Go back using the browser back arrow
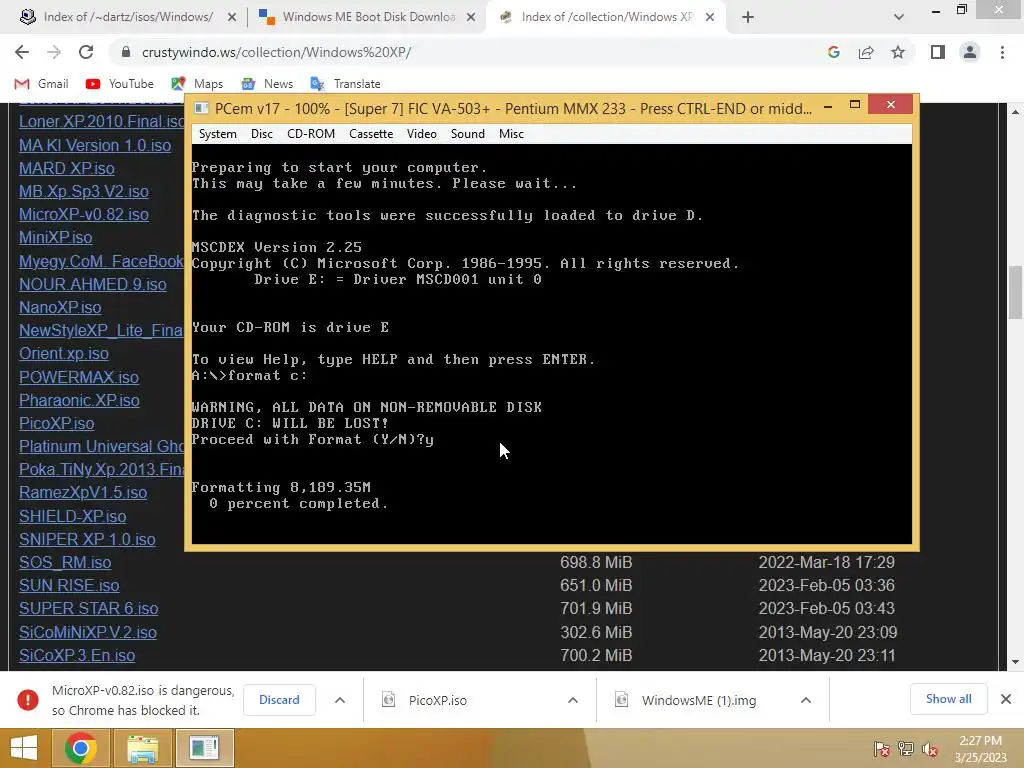 tap(22, 52)
